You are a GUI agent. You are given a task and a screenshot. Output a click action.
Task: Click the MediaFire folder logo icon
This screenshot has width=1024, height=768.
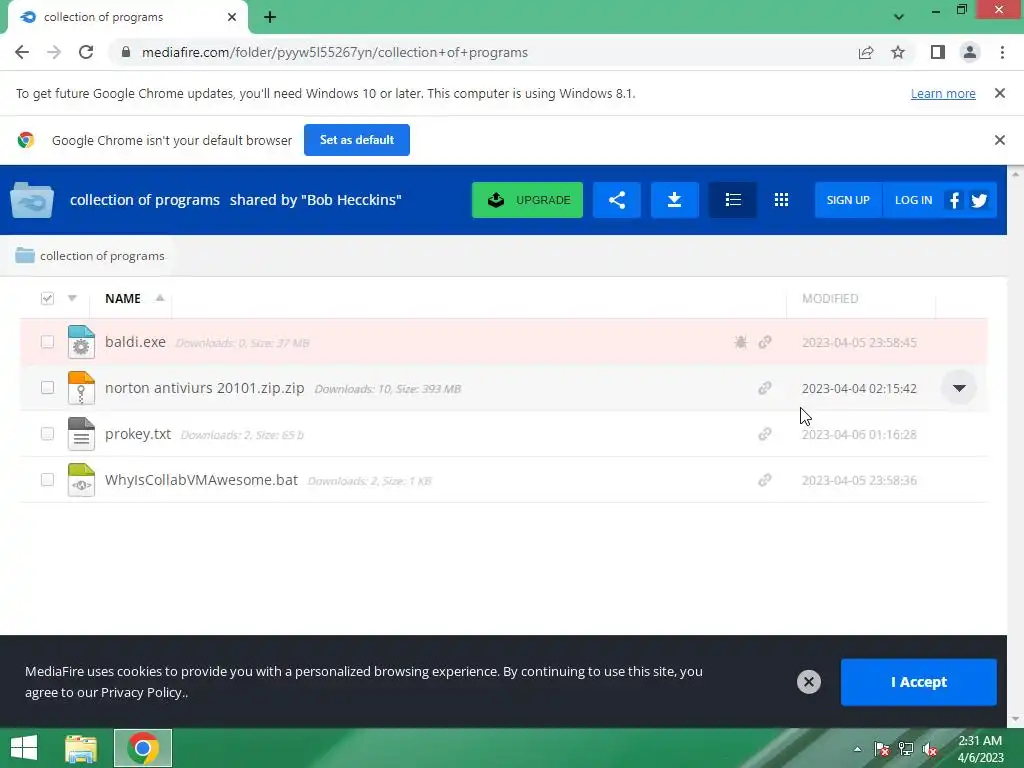(32, 200)
